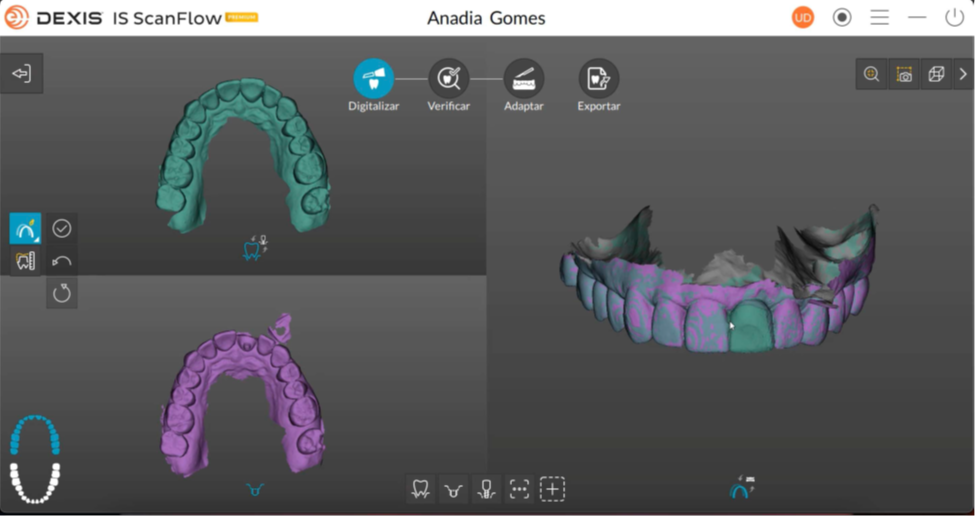Undo the last scan action
Image resolution: width=975 pixels, height=516 pixels.
(x=62, y=261)
